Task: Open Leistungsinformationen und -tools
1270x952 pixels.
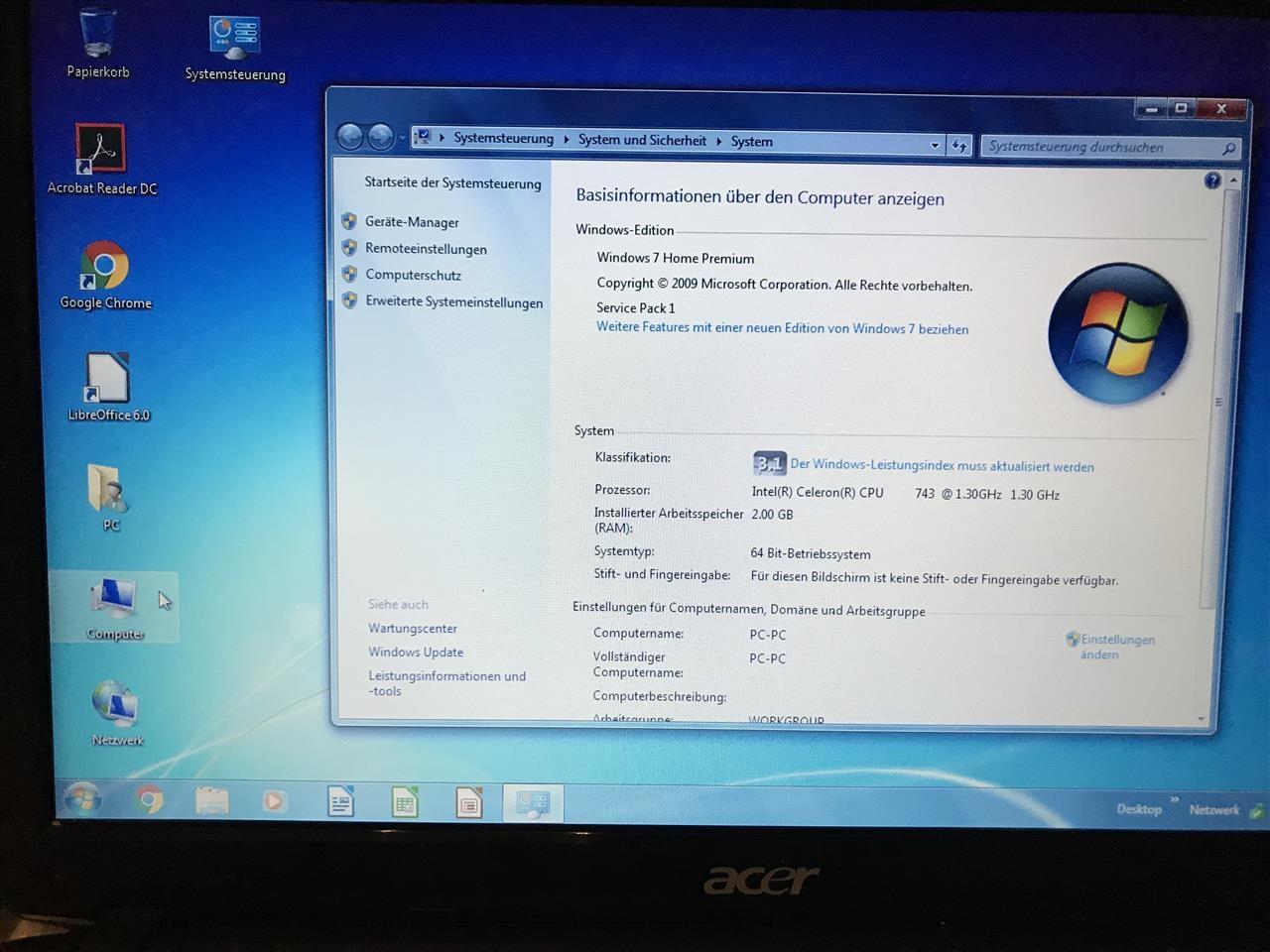Action: click(x=446, y=683)
